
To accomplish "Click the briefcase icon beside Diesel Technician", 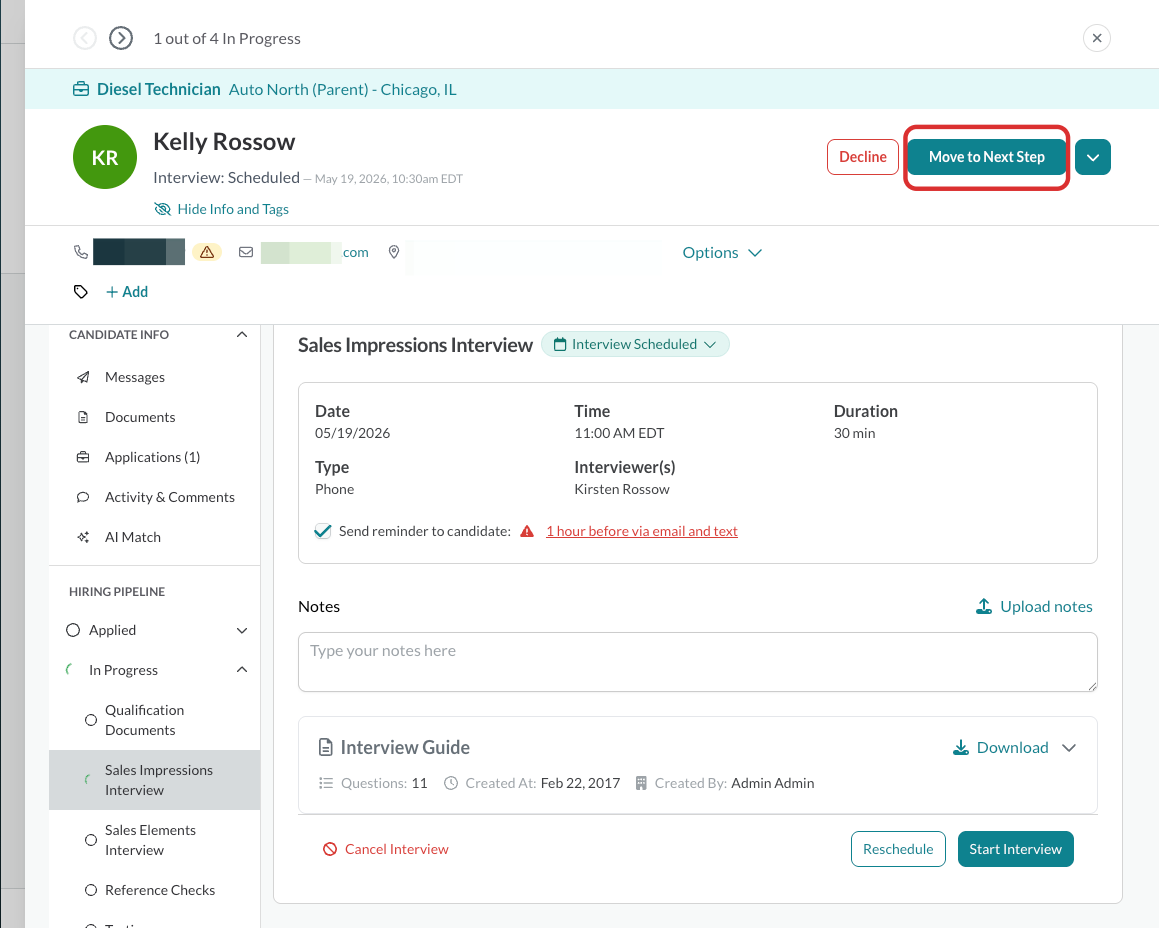I will click(81, 89).
